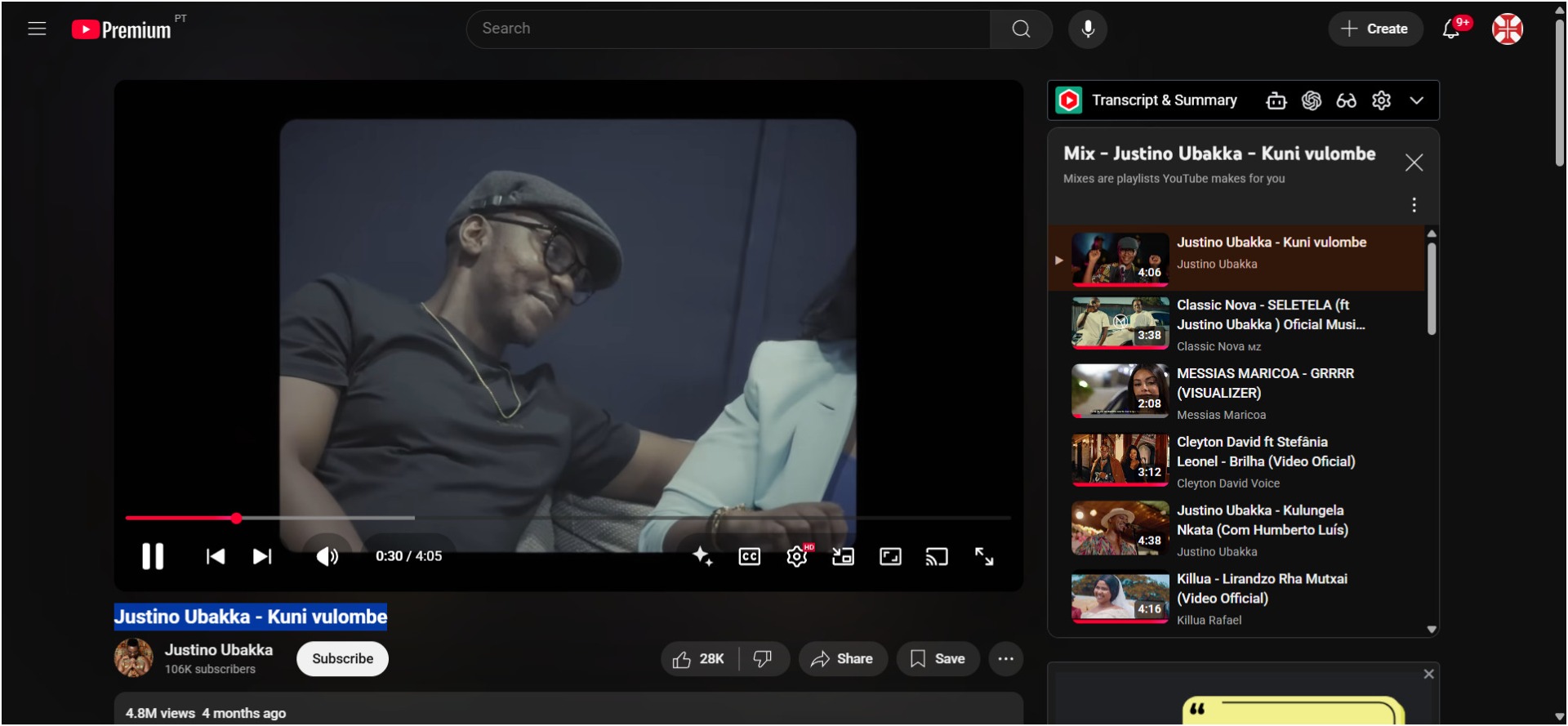Open Justino Ubakka channel avatar
Screen dimensions: 1568x726
coord(134,658)
